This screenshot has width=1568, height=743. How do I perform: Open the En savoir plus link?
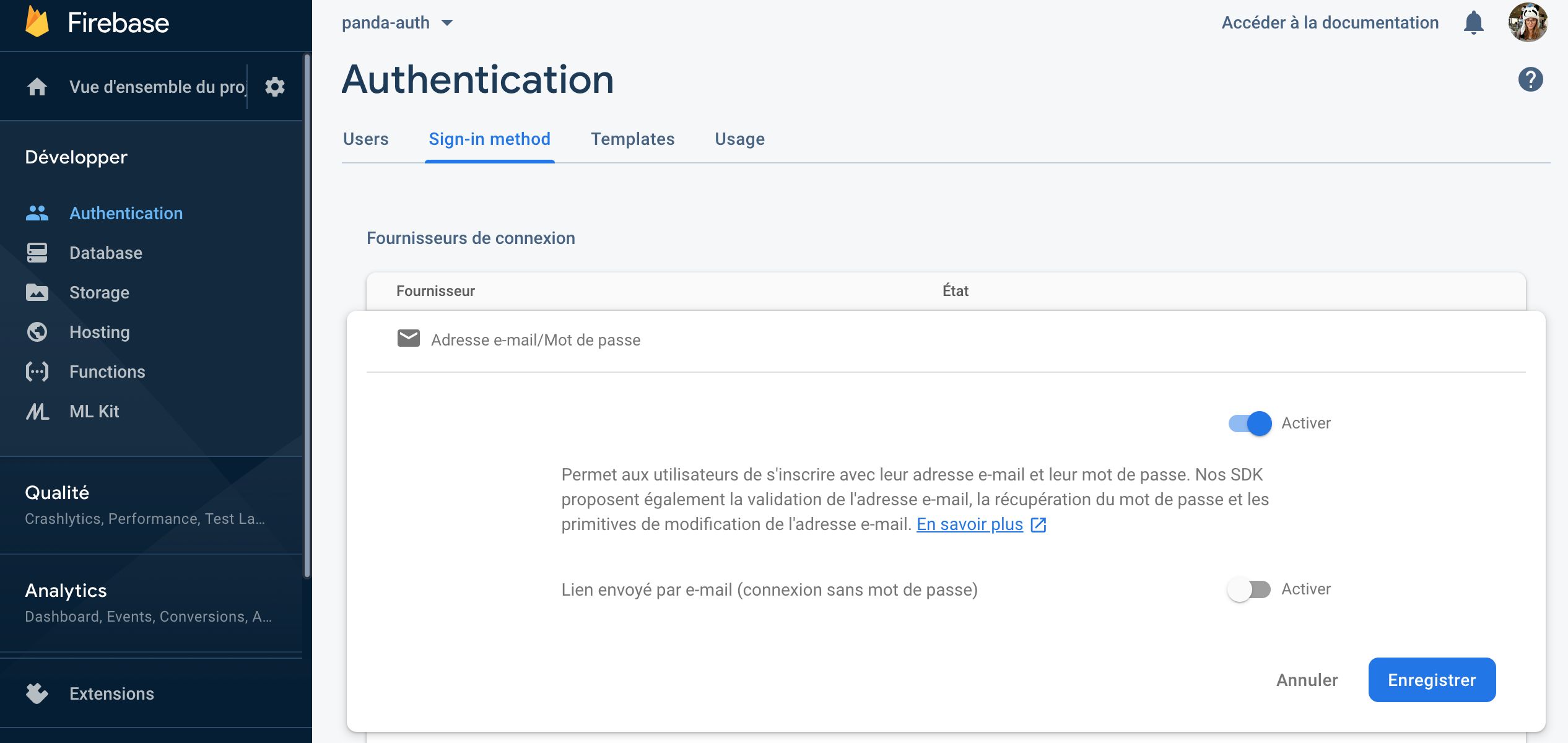coord(969,524)
